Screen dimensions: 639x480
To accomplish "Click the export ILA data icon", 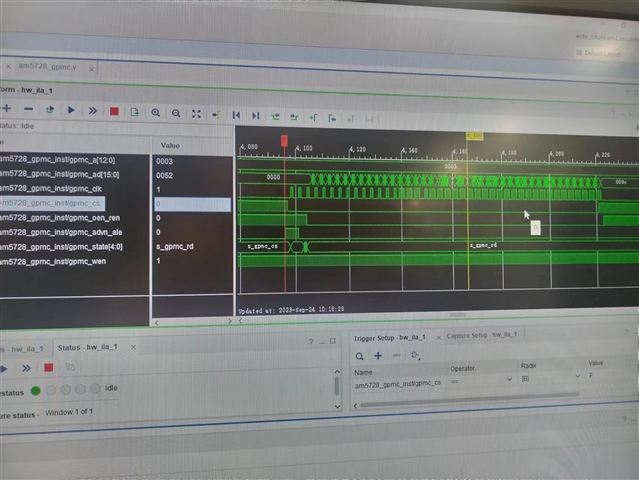I will pos(134,112).
